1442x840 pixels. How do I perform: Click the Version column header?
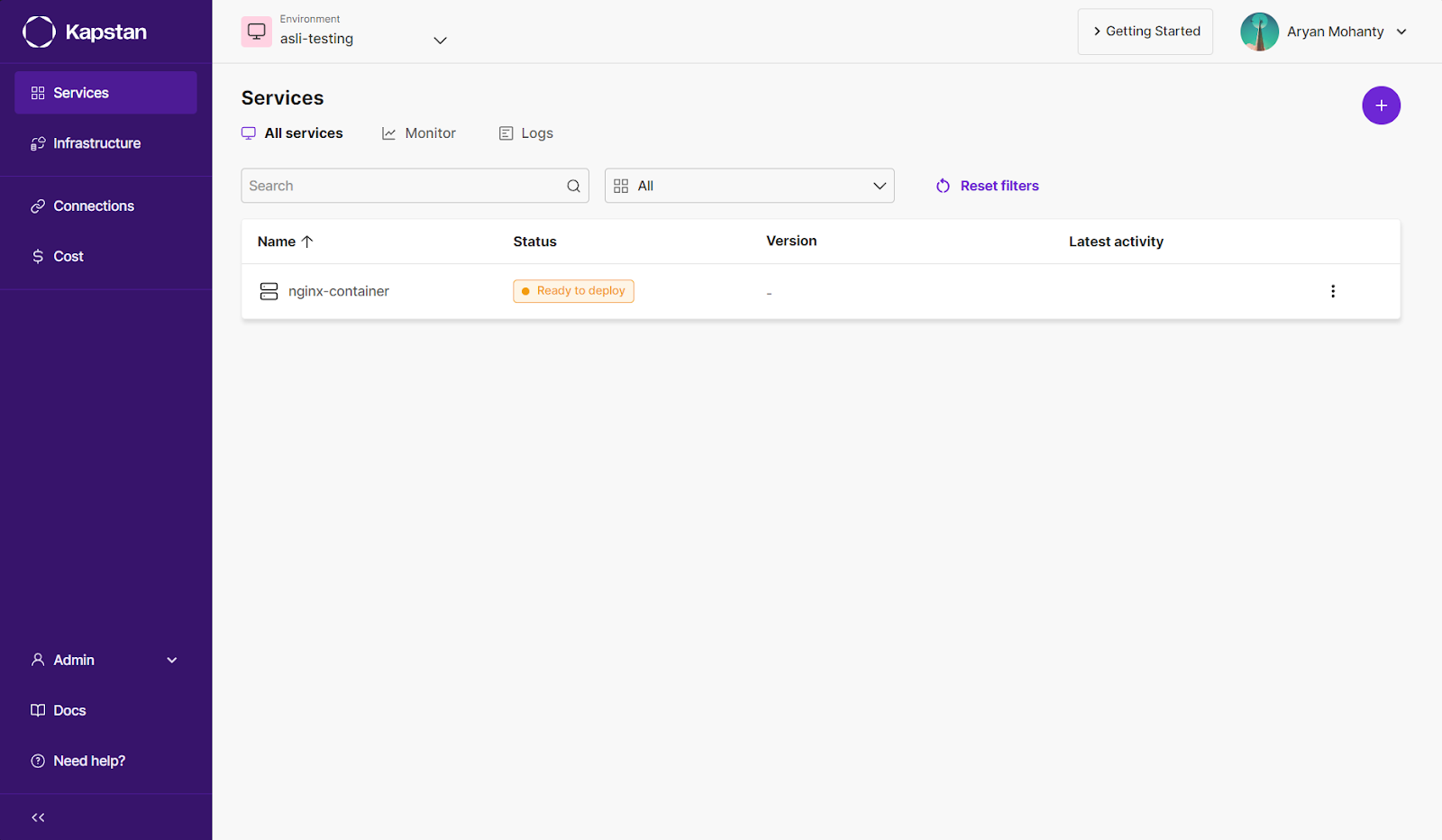click(x=791, y=241)
